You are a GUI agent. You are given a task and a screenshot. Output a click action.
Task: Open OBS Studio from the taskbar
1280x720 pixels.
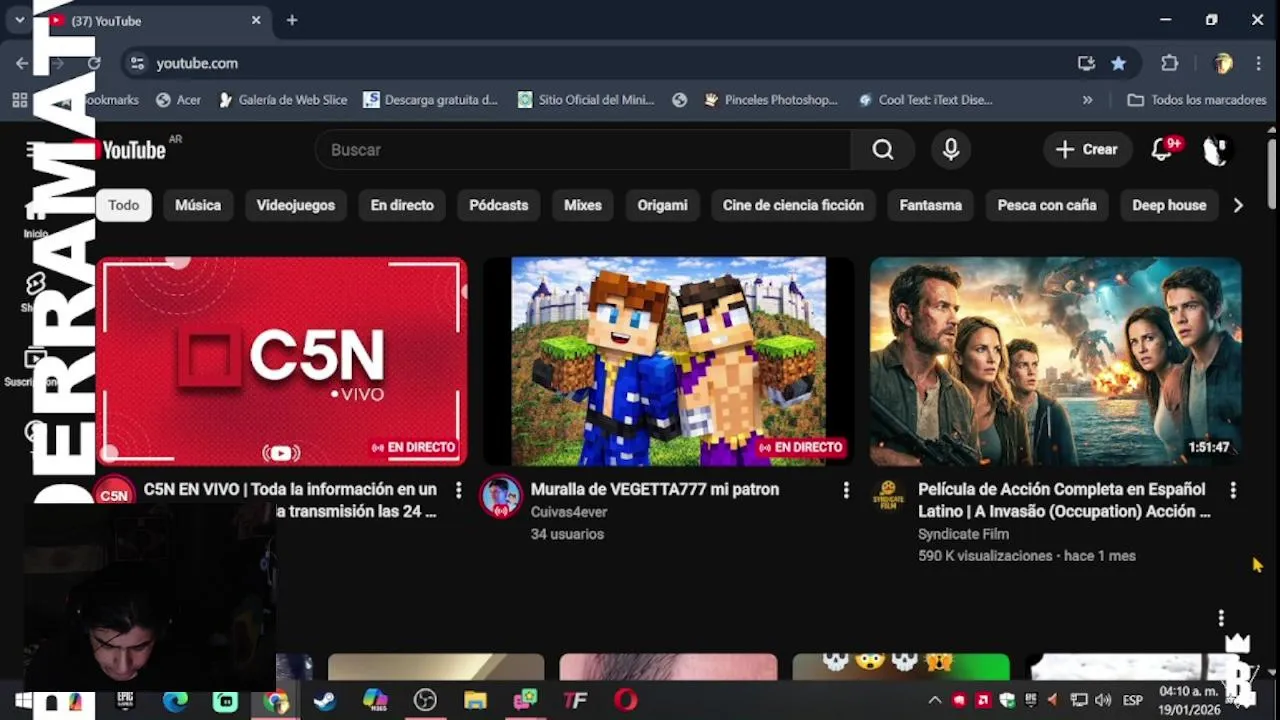425,700
